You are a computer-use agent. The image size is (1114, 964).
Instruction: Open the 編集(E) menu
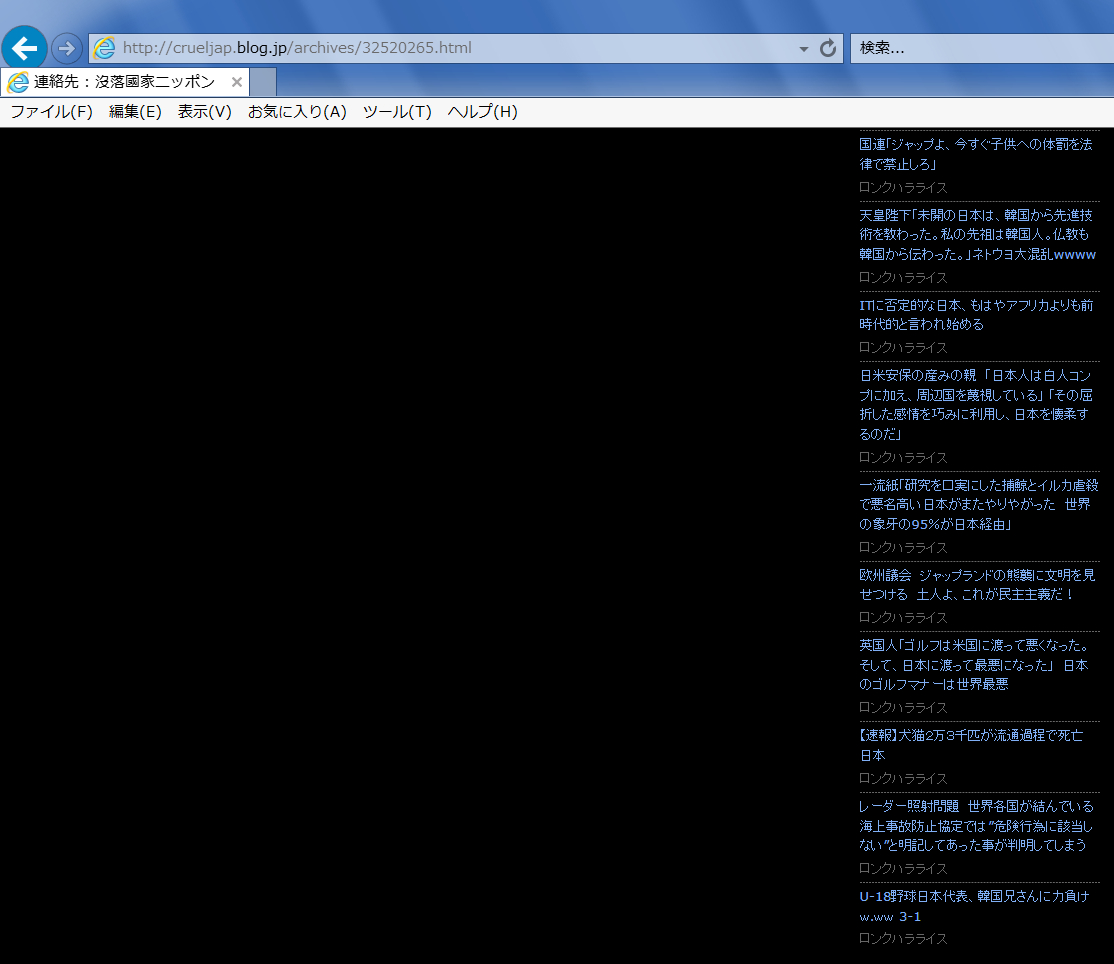click(135, 112)
